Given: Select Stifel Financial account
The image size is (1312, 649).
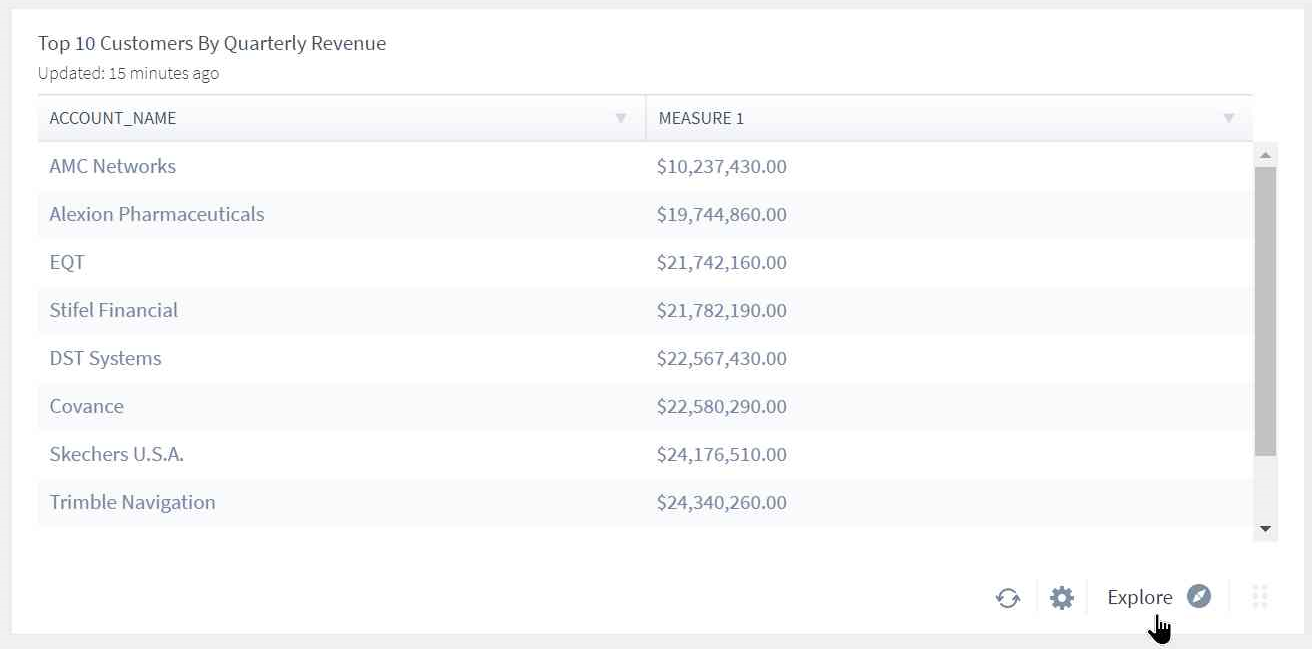Looking at the screenshot, I should click(x=114, y=310).
